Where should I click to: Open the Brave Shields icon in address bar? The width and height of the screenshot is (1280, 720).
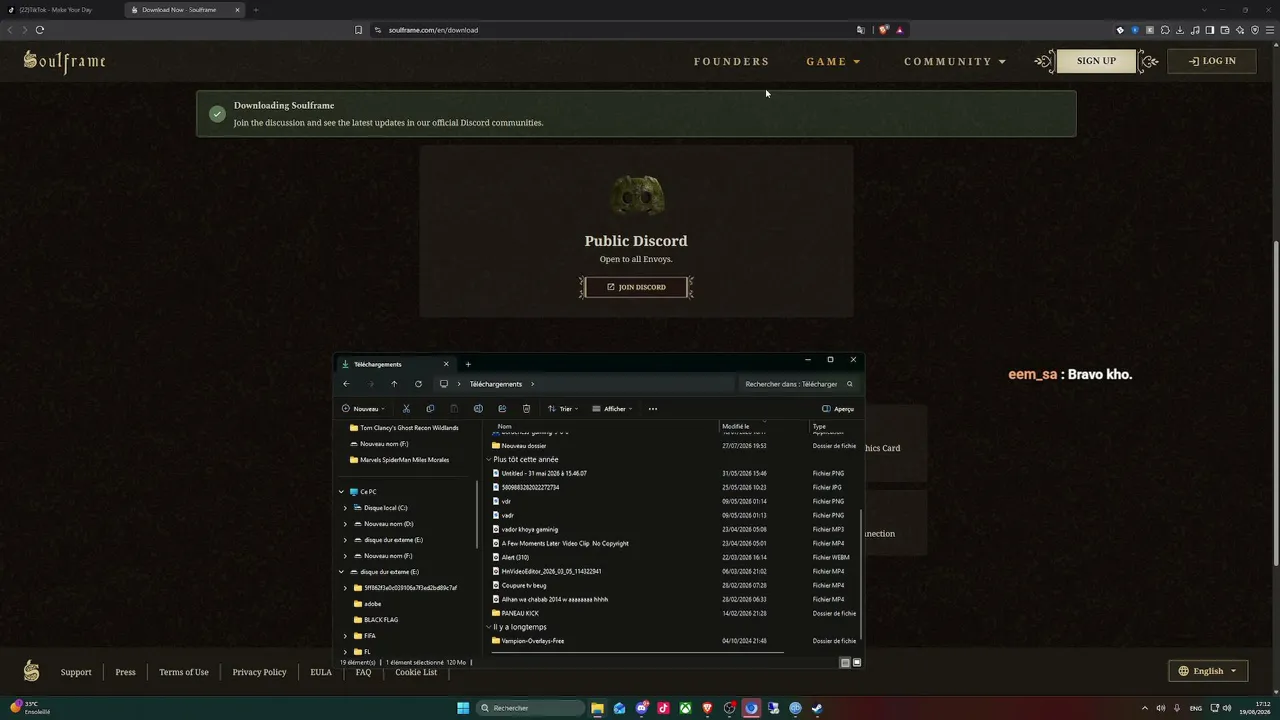coord(883,30)
